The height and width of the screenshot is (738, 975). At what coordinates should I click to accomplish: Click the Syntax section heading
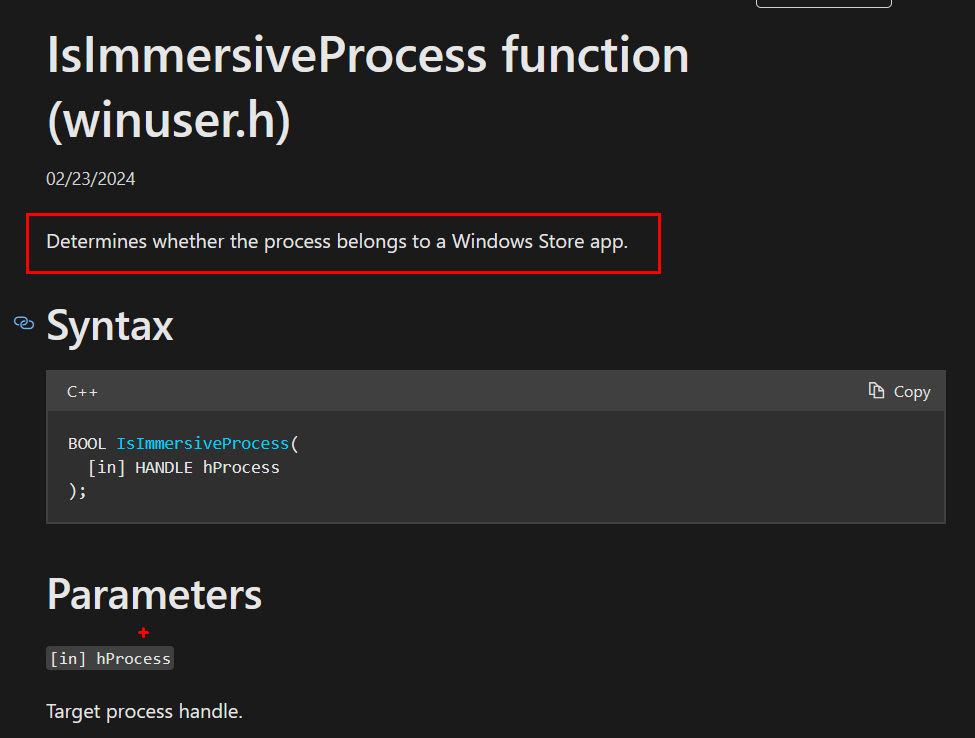[x=110, y=325]
